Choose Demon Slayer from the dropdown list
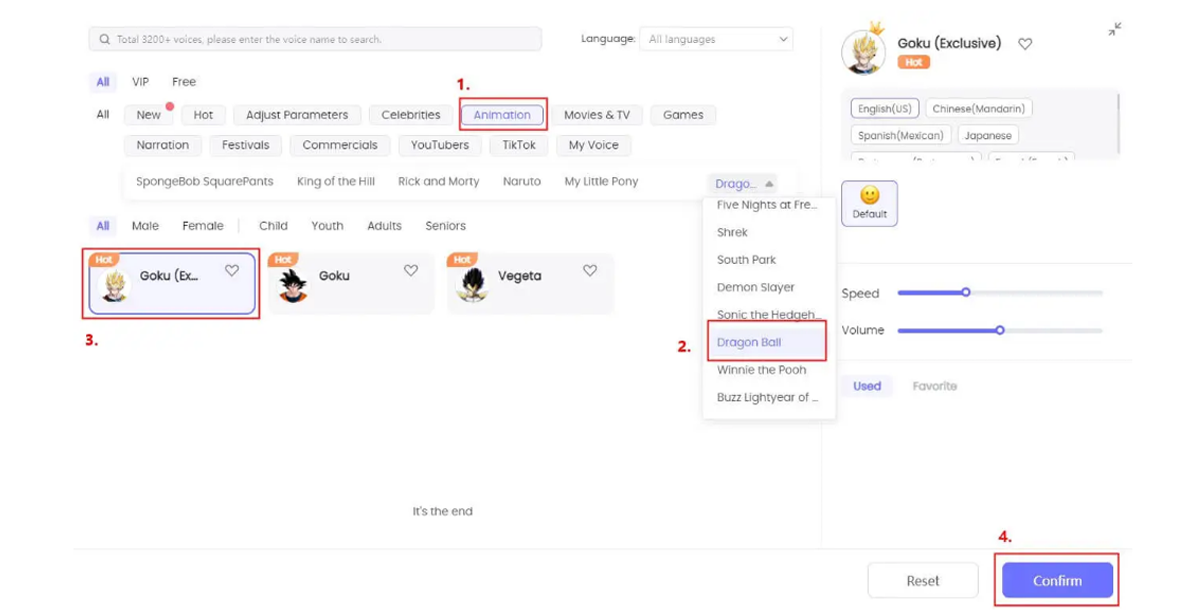The height and width of the screenshot is (612, 1200). pos(755,287)
